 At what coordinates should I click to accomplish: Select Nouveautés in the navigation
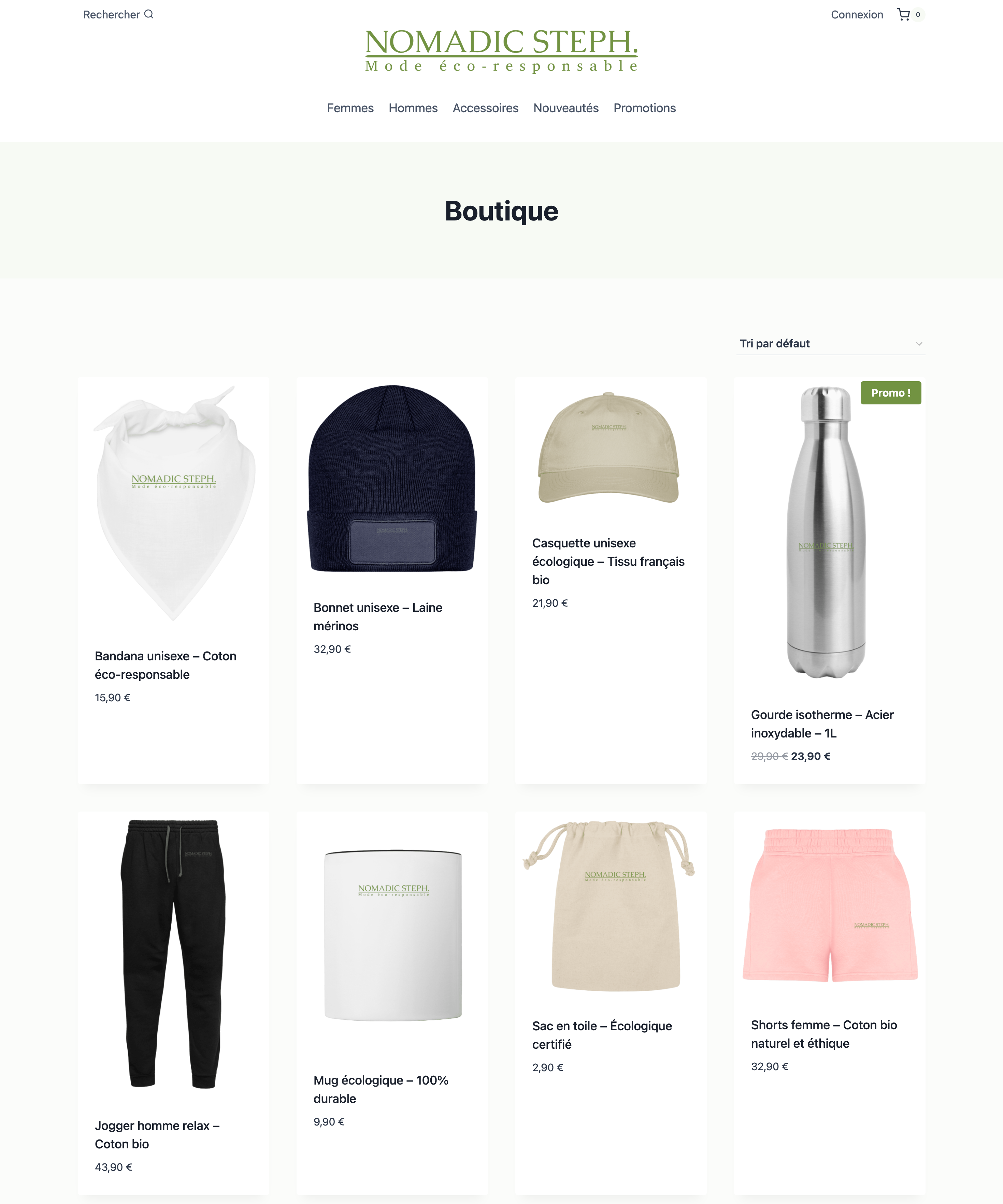click(x=565, y=108)
